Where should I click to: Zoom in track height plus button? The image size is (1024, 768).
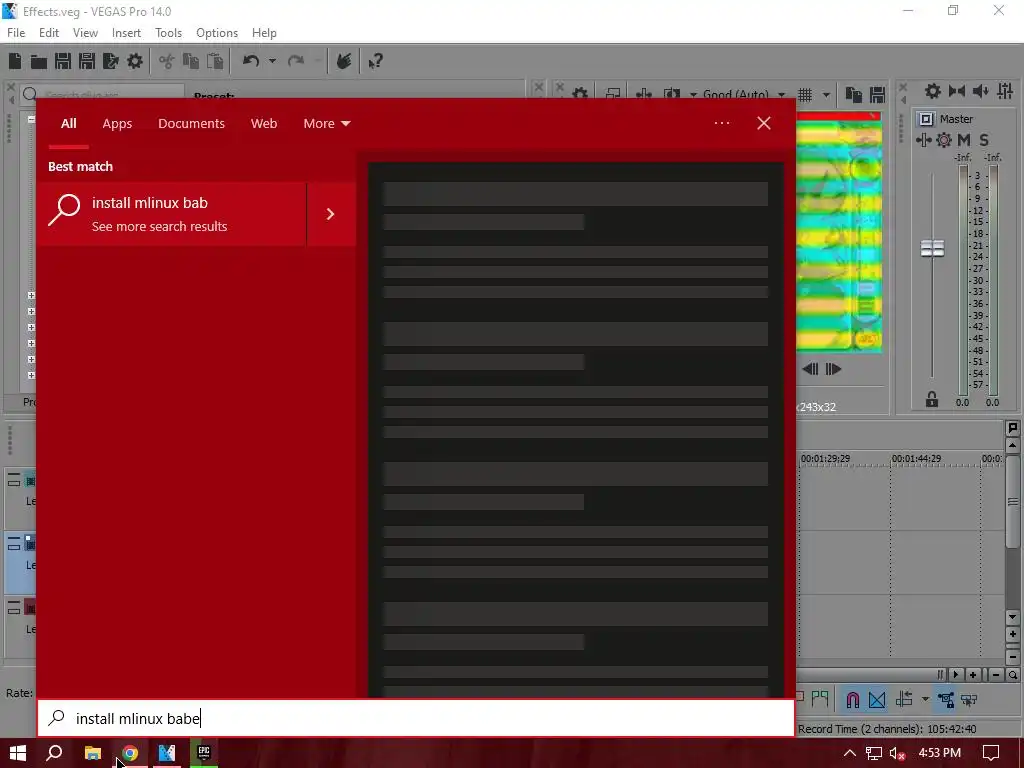point(1013,634)
